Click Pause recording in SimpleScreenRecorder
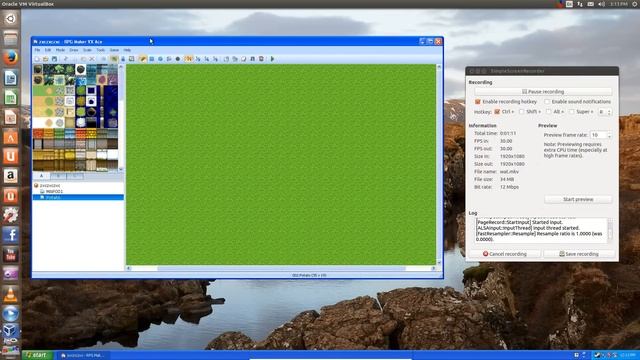Viewport: 640px width, 360px height. click(x=543, y=91)
